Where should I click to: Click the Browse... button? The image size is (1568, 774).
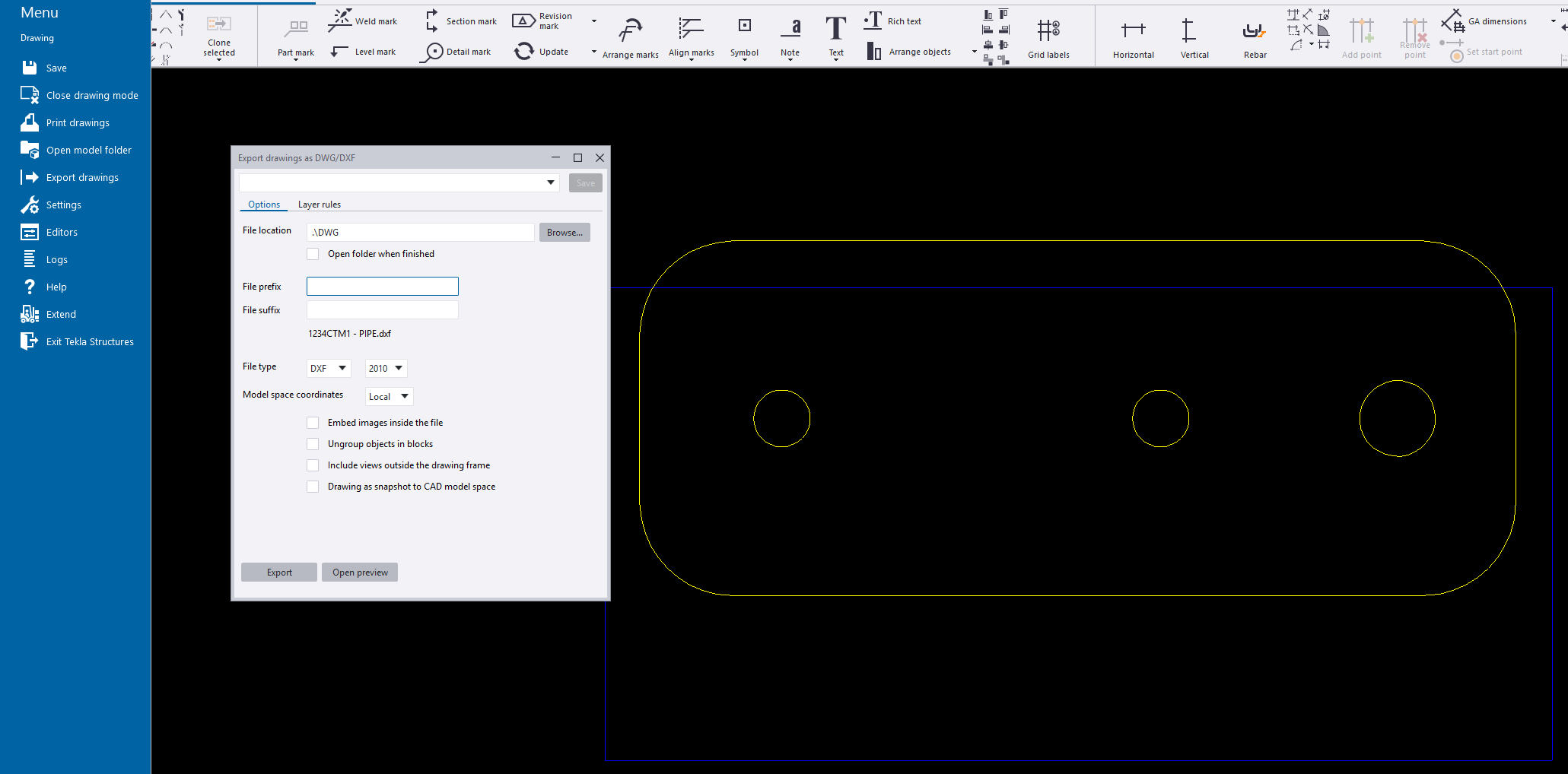tap(564, 233)
